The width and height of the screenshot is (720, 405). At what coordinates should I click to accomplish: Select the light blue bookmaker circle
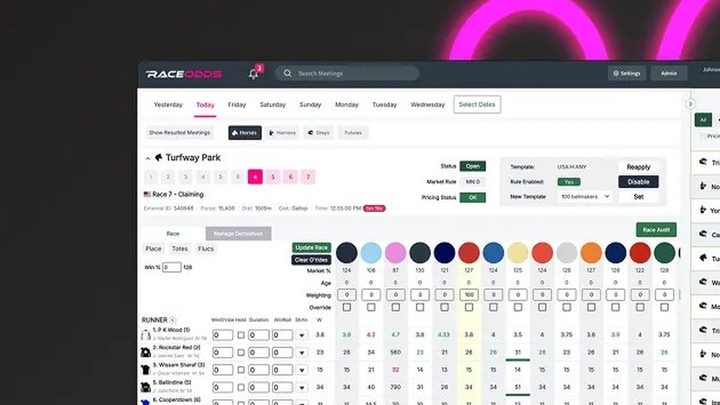(371, 253)
